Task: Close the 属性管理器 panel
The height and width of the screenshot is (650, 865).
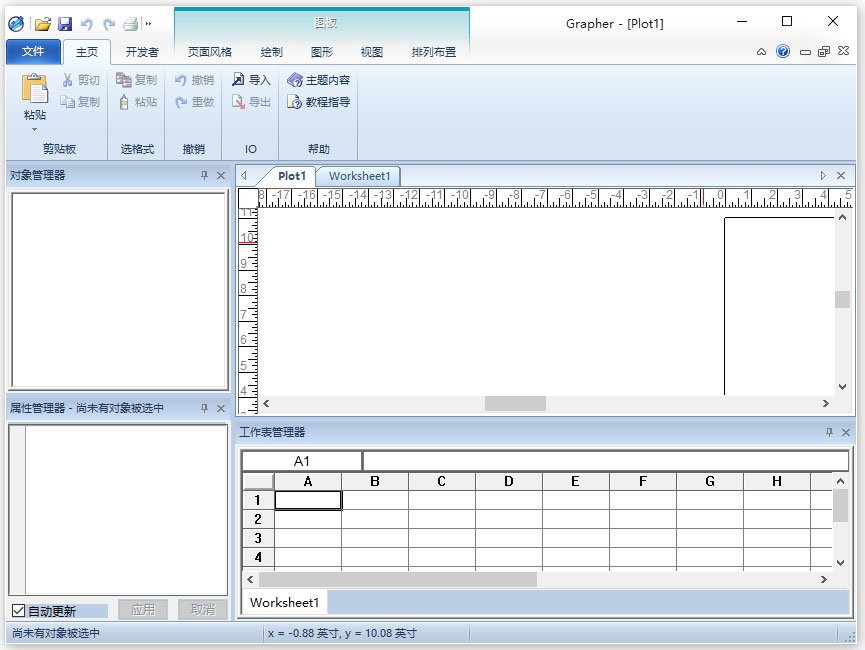Action: point(221,408)
